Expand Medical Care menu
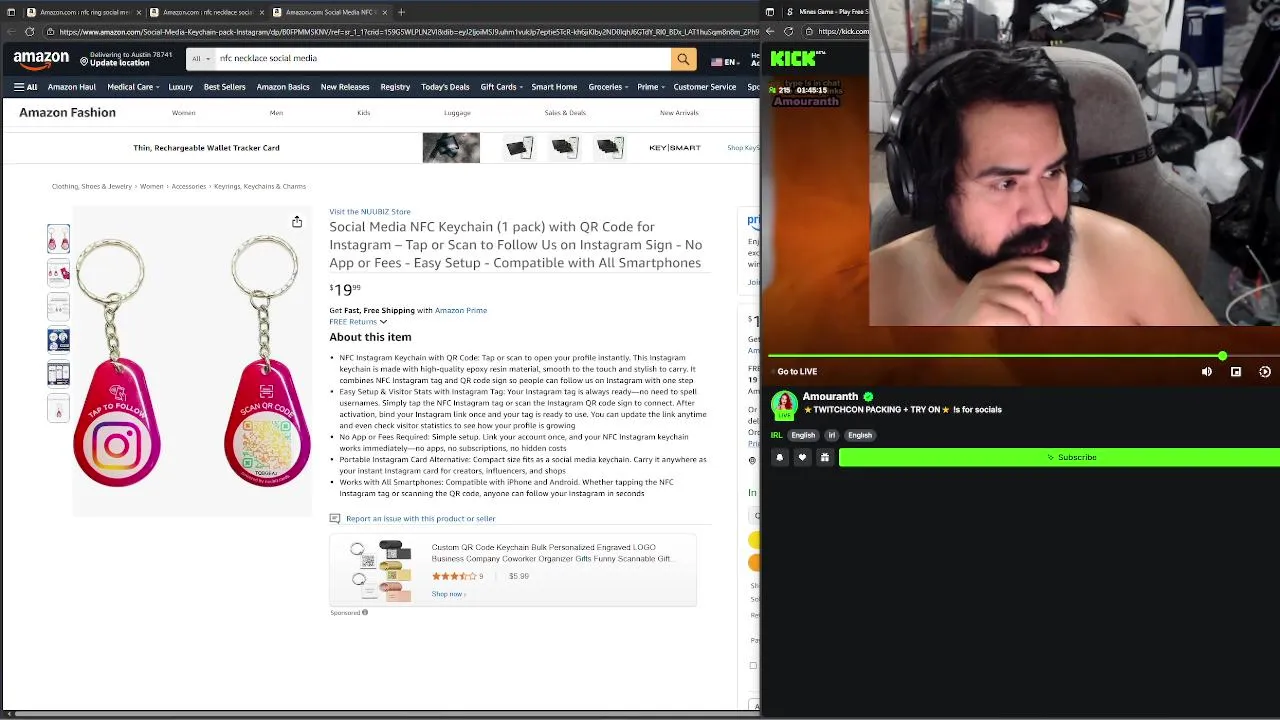 (133, 87)
